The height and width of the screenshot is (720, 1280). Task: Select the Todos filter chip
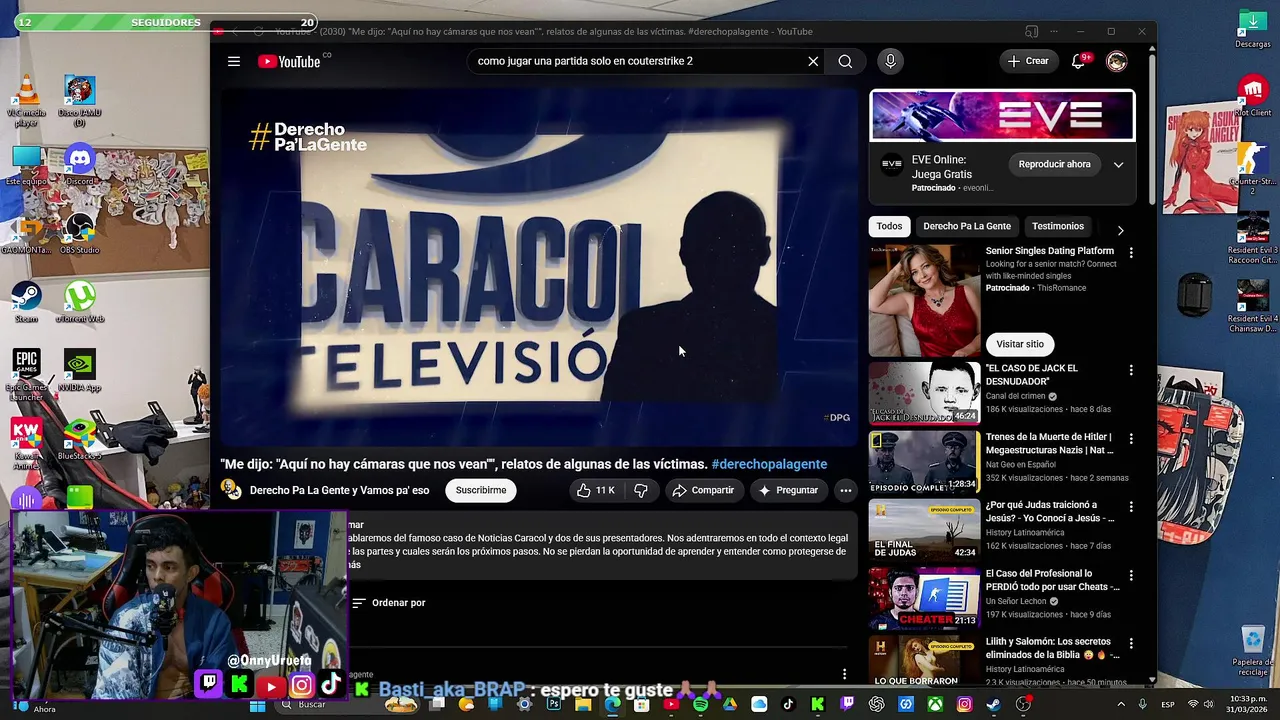pyautogui.click(x=889, y=226)
